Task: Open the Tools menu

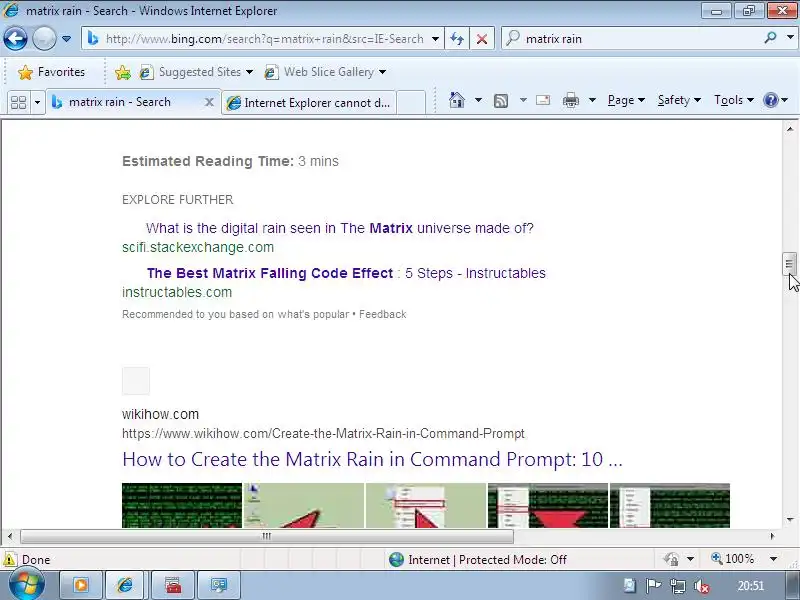Action: point(734,100)
